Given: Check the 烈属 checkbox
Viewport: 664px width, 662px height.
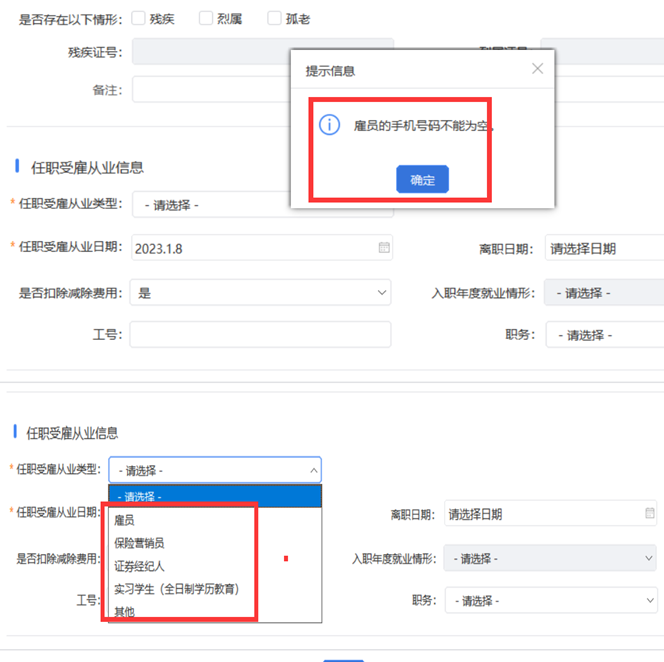Looking at the screenshot, I should (x=206, y=18).
